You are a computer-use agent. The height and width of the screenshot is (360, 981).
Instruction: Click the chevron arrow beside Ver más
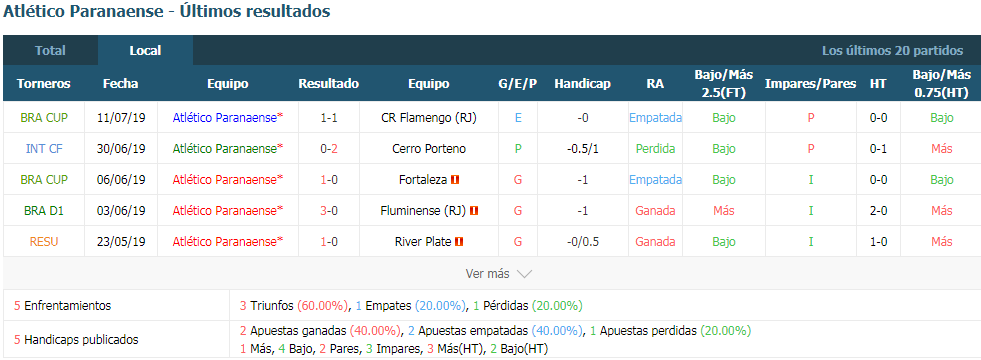pyautogui.click(x=524, y=274)
